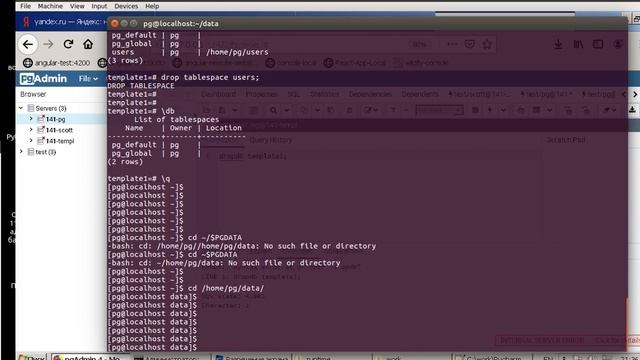Click the 'DROP TABLESPACE' output line
Viewport: 640px width, 360px height.
coord(141,86)
